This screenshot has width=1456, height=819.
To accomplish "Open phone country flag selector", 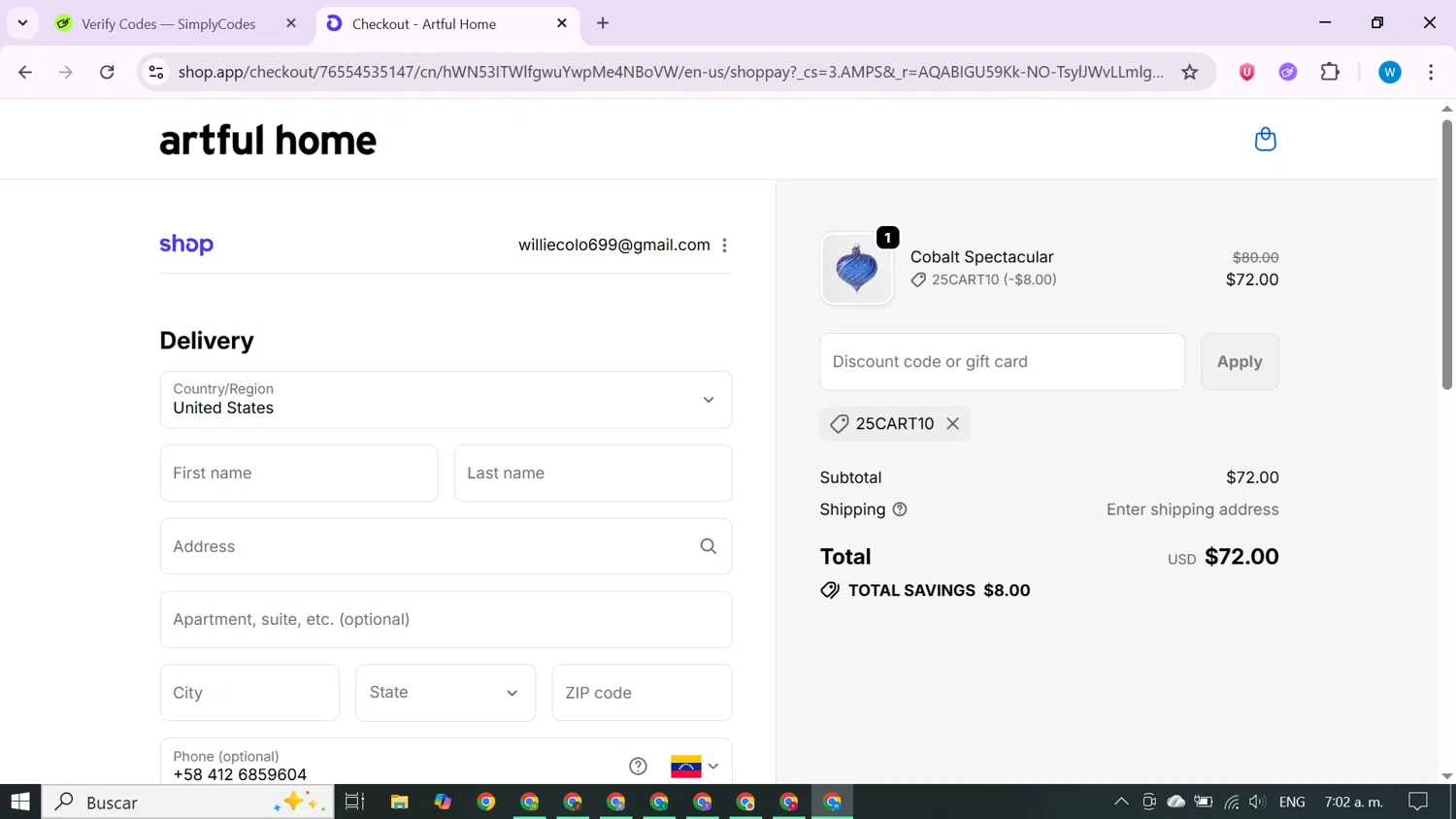I will [x=695, y=767].
